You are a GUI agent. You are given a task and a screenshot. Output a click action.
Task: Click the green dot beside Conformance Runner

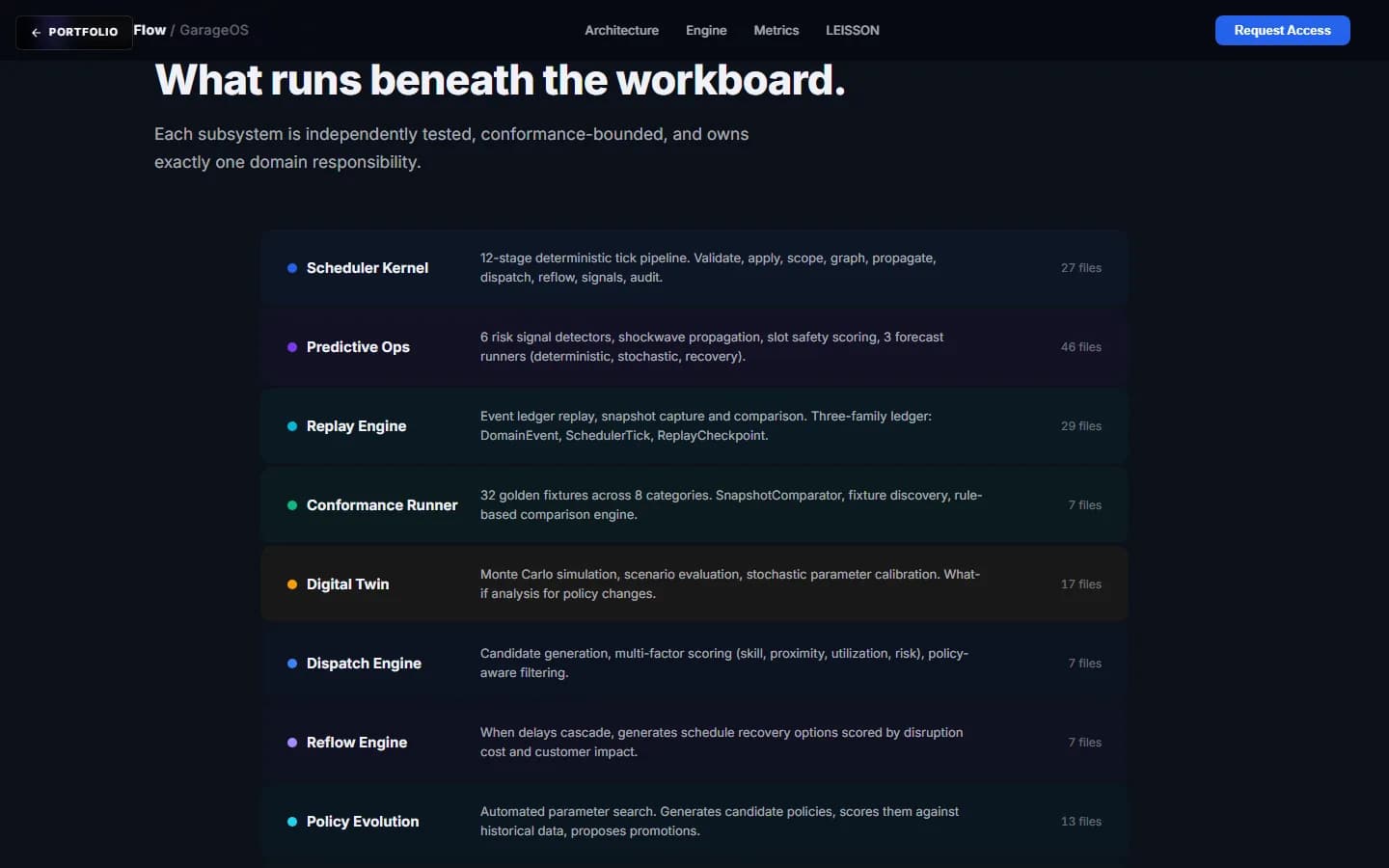(292, 505)
